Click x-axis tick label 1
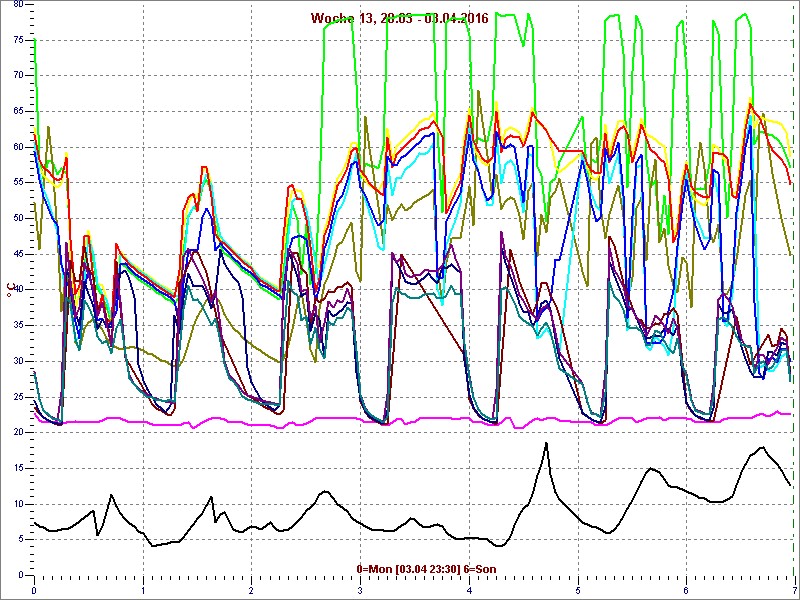 [143, 587]
